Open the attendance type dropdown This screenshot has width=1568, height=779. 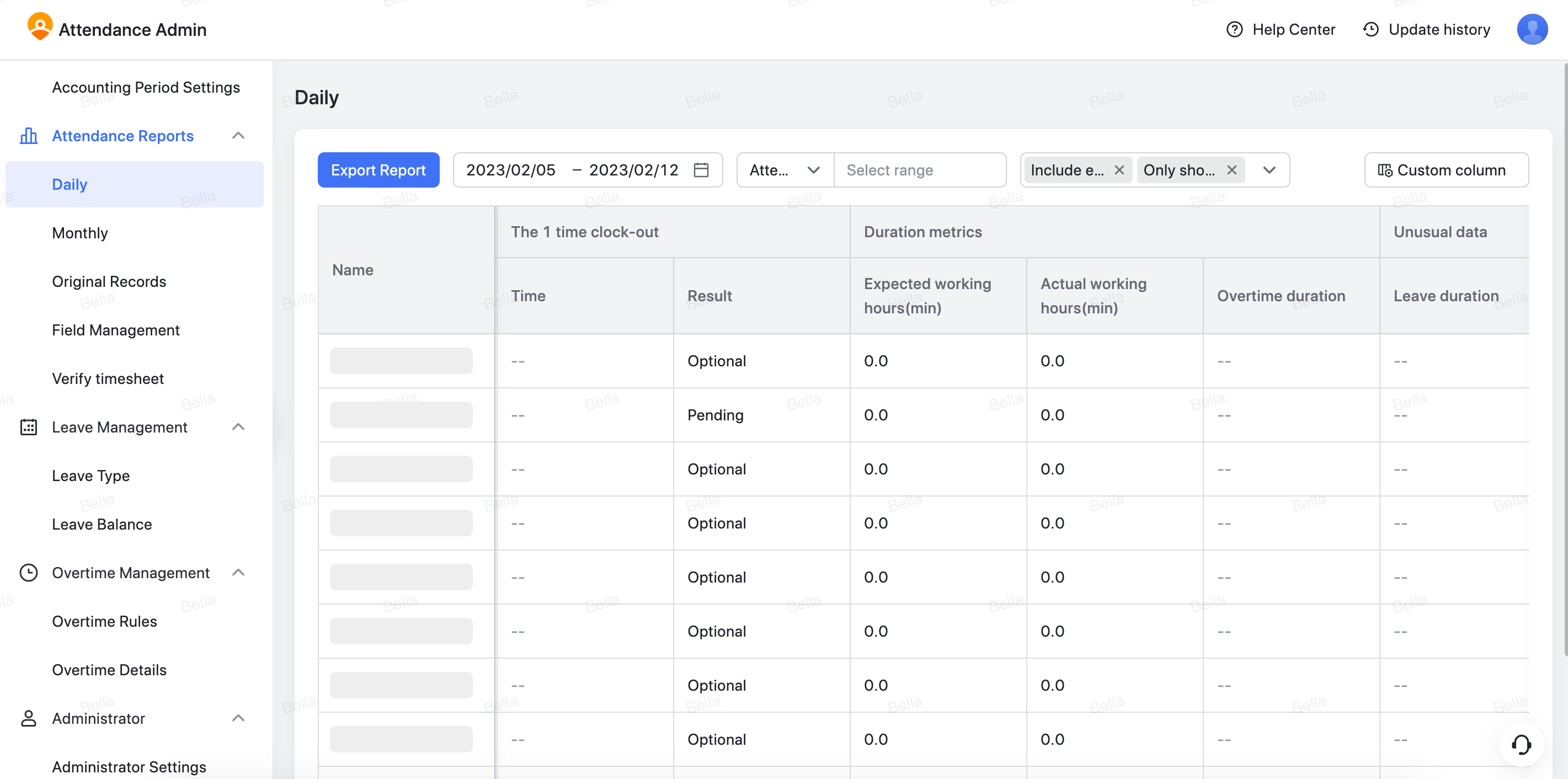point(814,170)
